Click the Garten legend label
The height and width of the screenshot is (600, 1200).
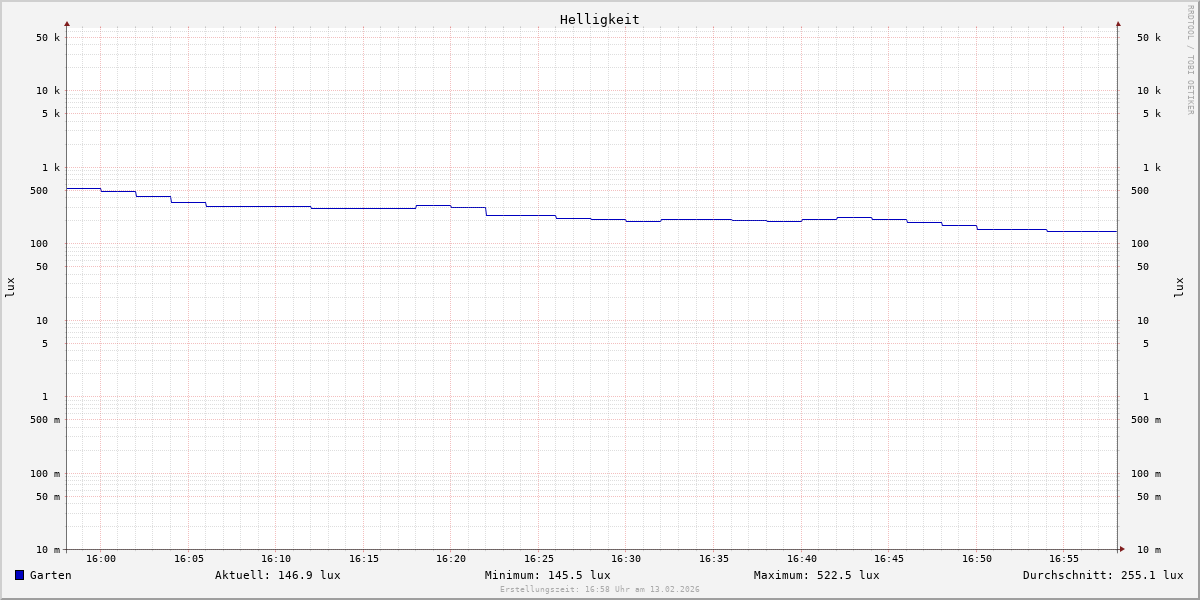click(50, 575)
